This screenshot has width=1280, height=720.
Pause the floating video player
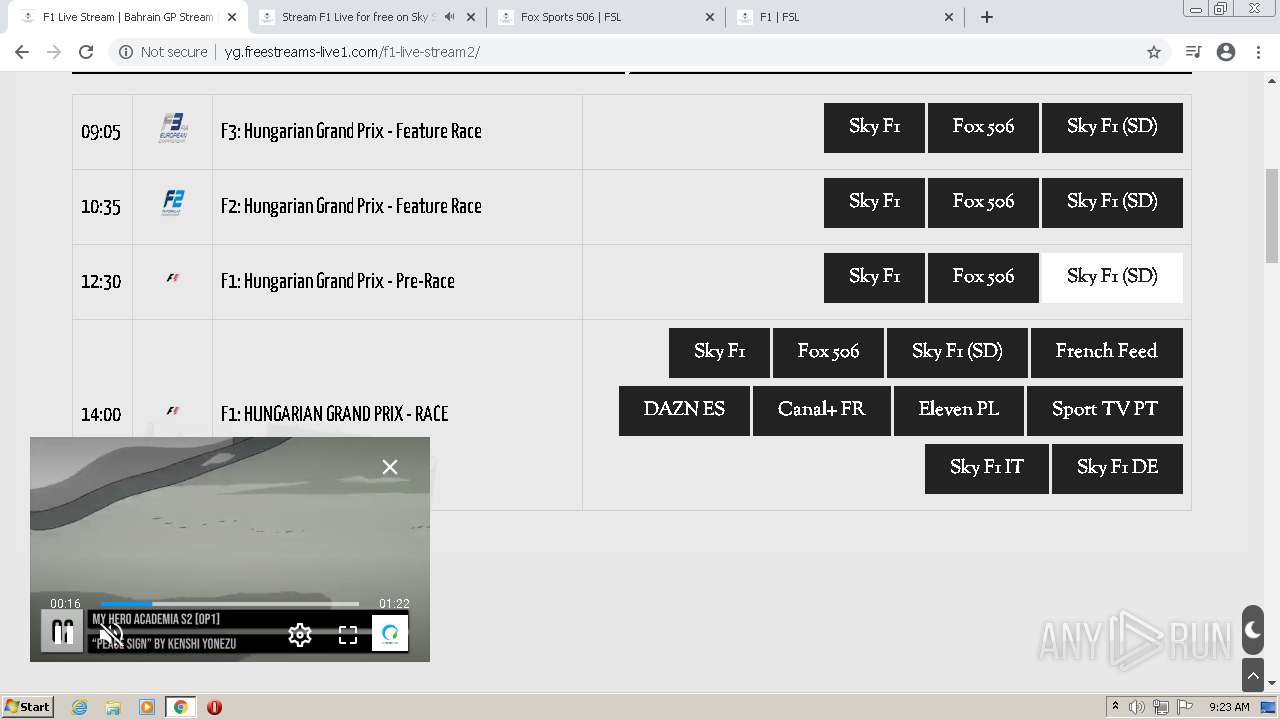point(62,633)
